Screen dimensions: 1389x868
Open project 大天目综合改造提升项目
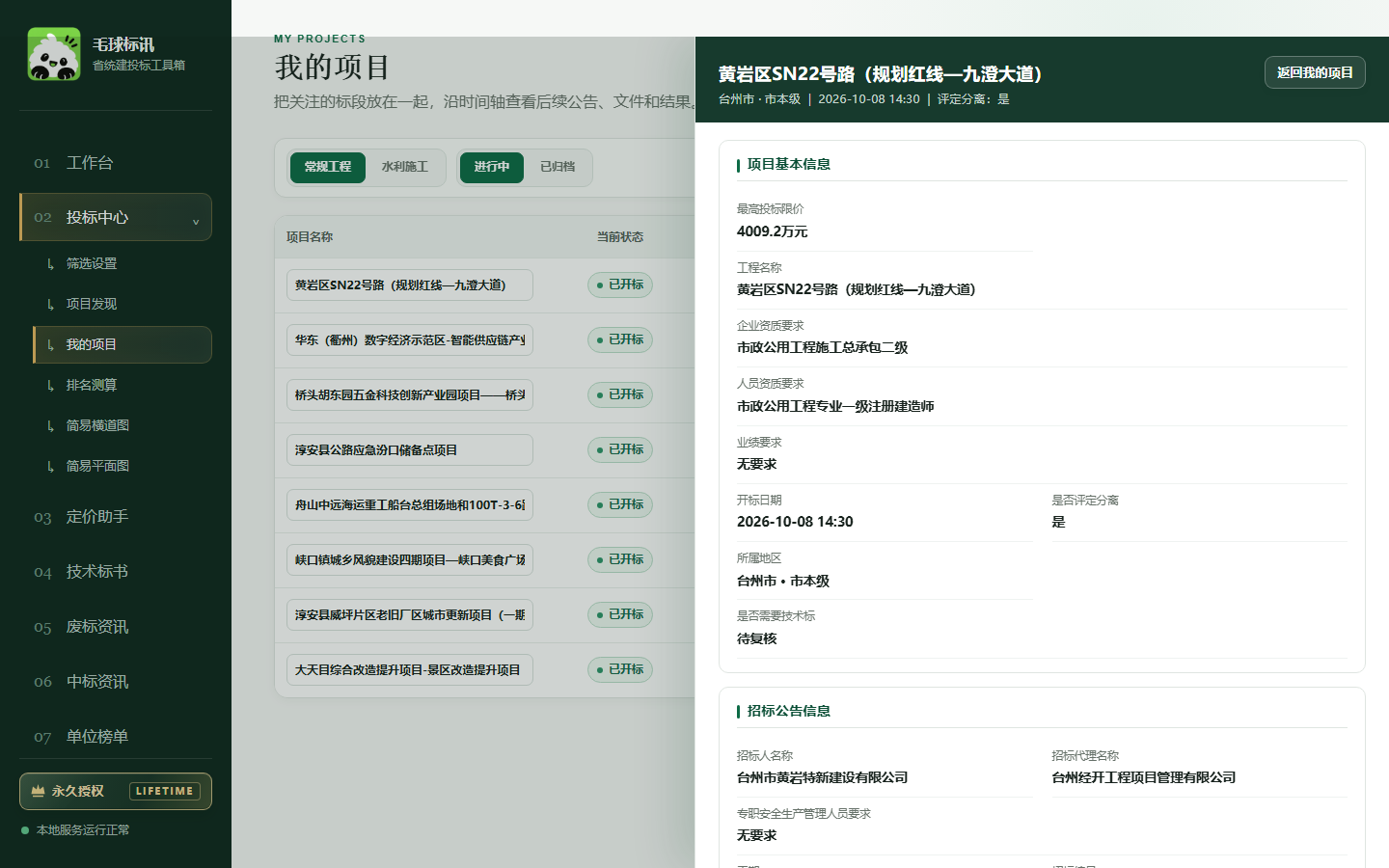pos(410,670)
